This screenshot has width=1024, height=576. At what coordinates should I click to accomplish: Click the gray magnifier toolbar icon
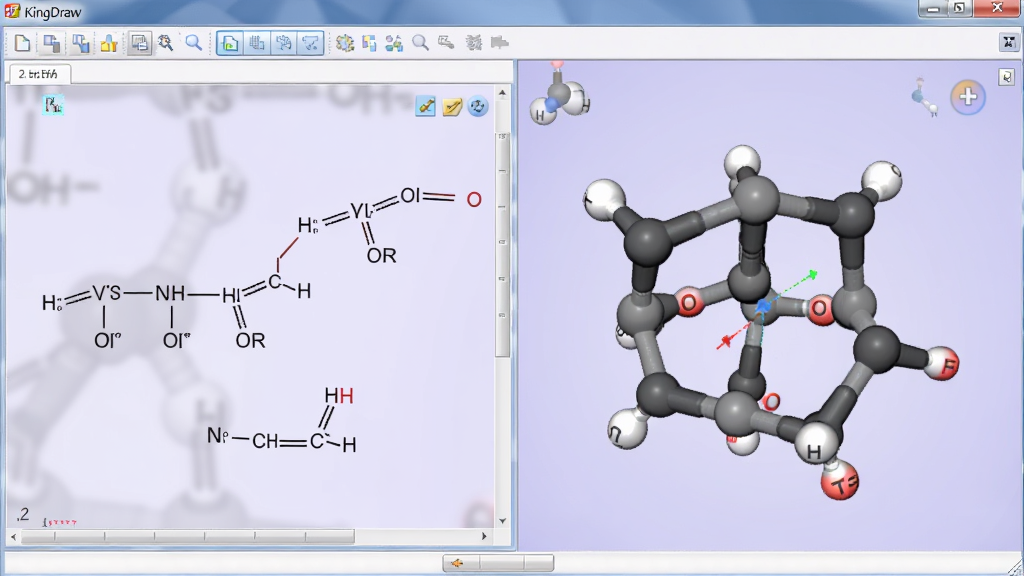pos(421,43)
